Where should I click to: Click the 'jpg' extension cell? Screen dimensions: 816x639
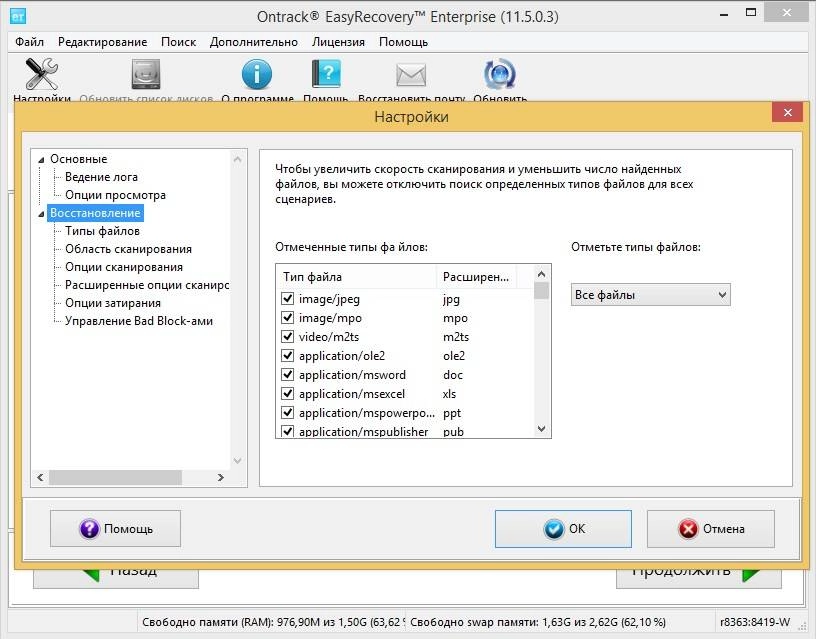point(451,299)
